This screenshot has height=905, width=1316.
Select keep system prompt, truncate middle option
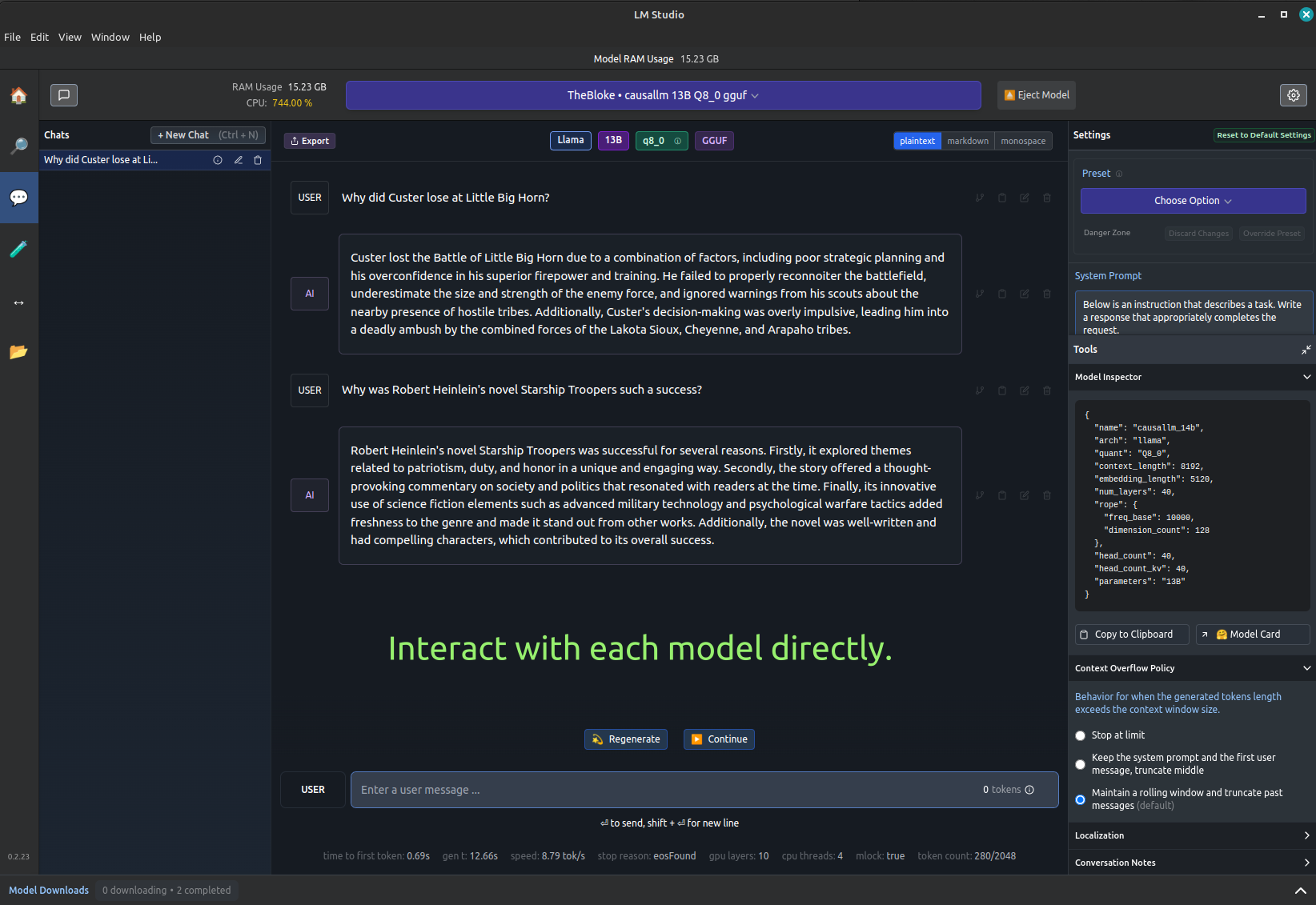click(1080, 764)
